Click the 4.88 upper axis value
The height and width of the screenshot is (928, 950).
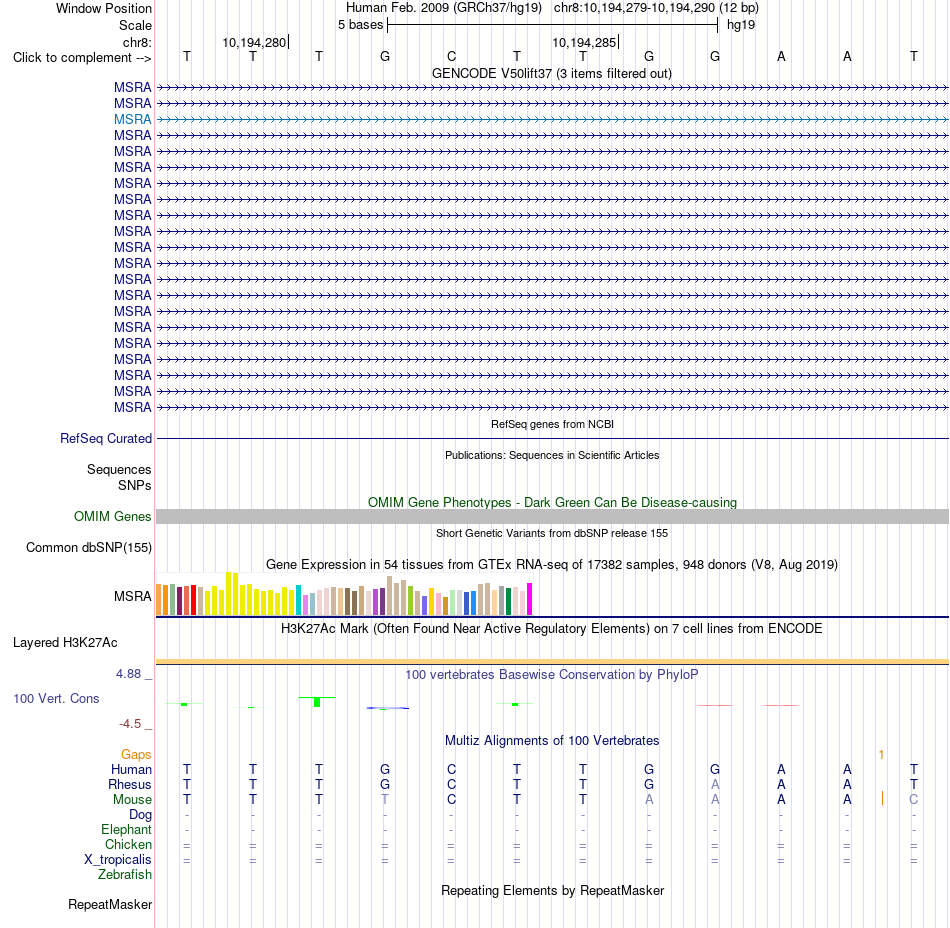pyautogui.click(x=128, y=674)
